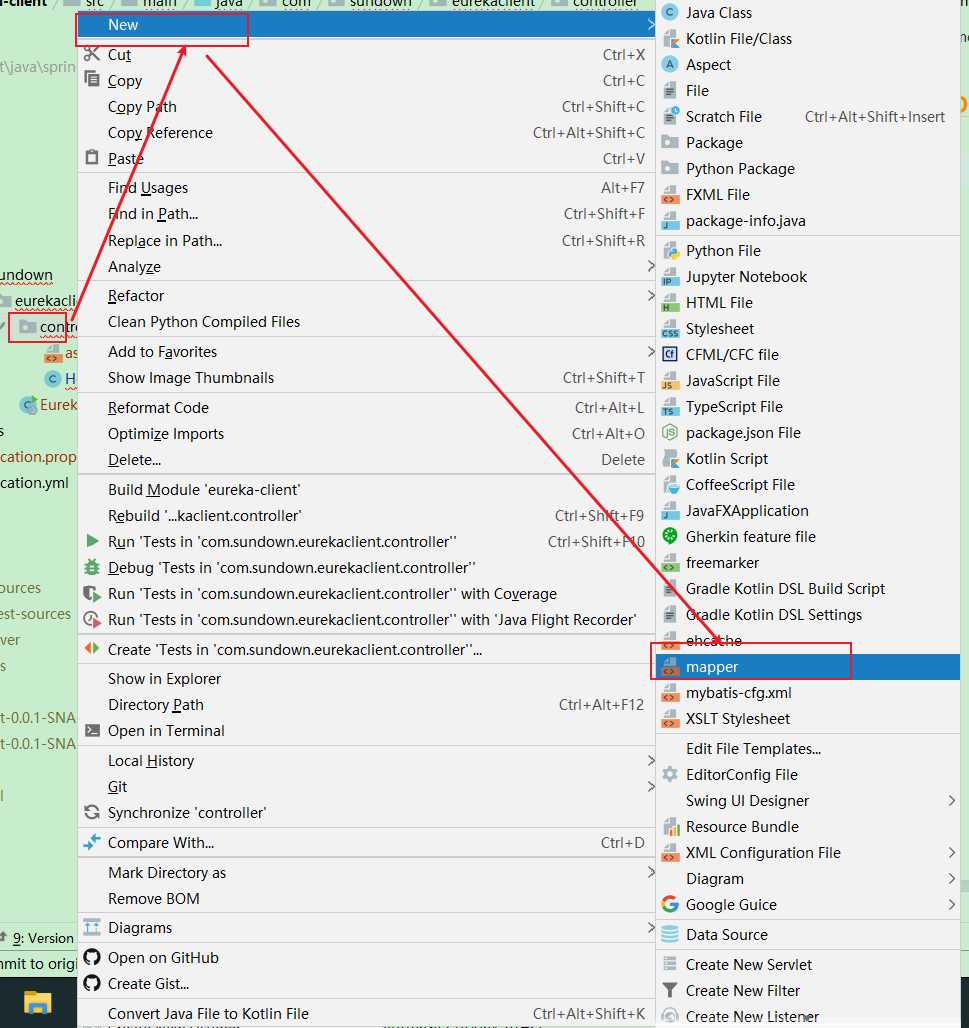969x1028 pixels.
Task: Choose Show in Explorer
Action: click(x=366, y=679)
